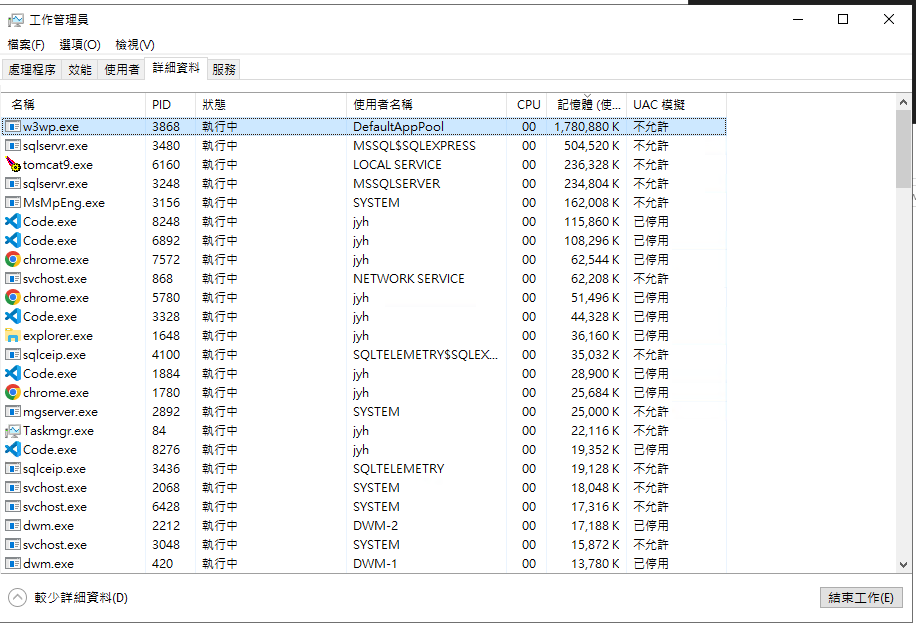Click the vertical scrollbar thumb

904,148
